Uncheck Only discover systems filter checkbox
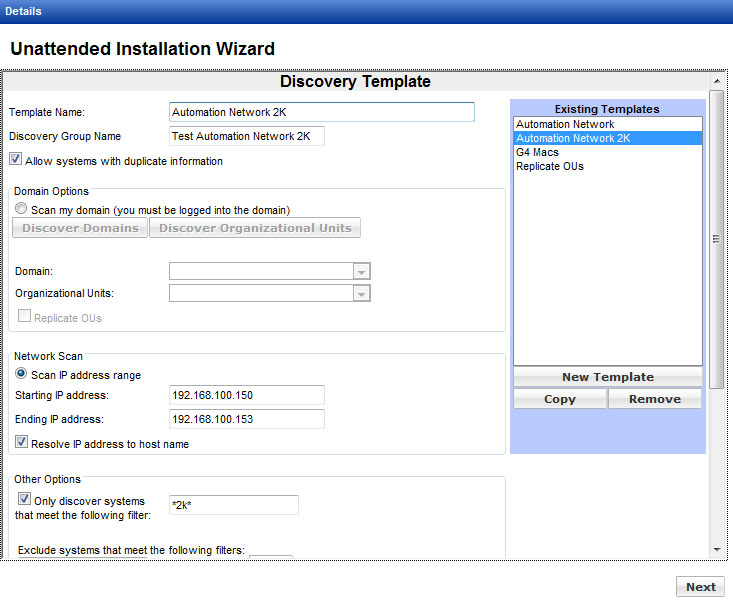733x600 pixels. (x=25, y=499)
